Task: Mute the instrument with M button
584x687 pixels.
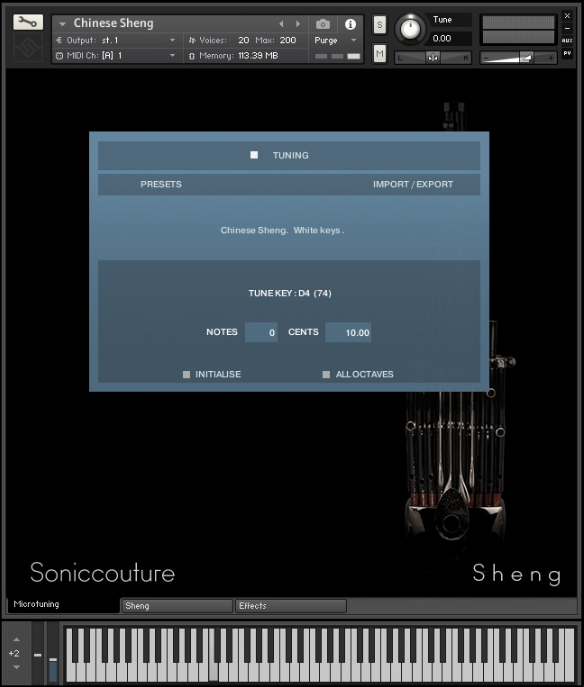Action: tap(379, 54)
